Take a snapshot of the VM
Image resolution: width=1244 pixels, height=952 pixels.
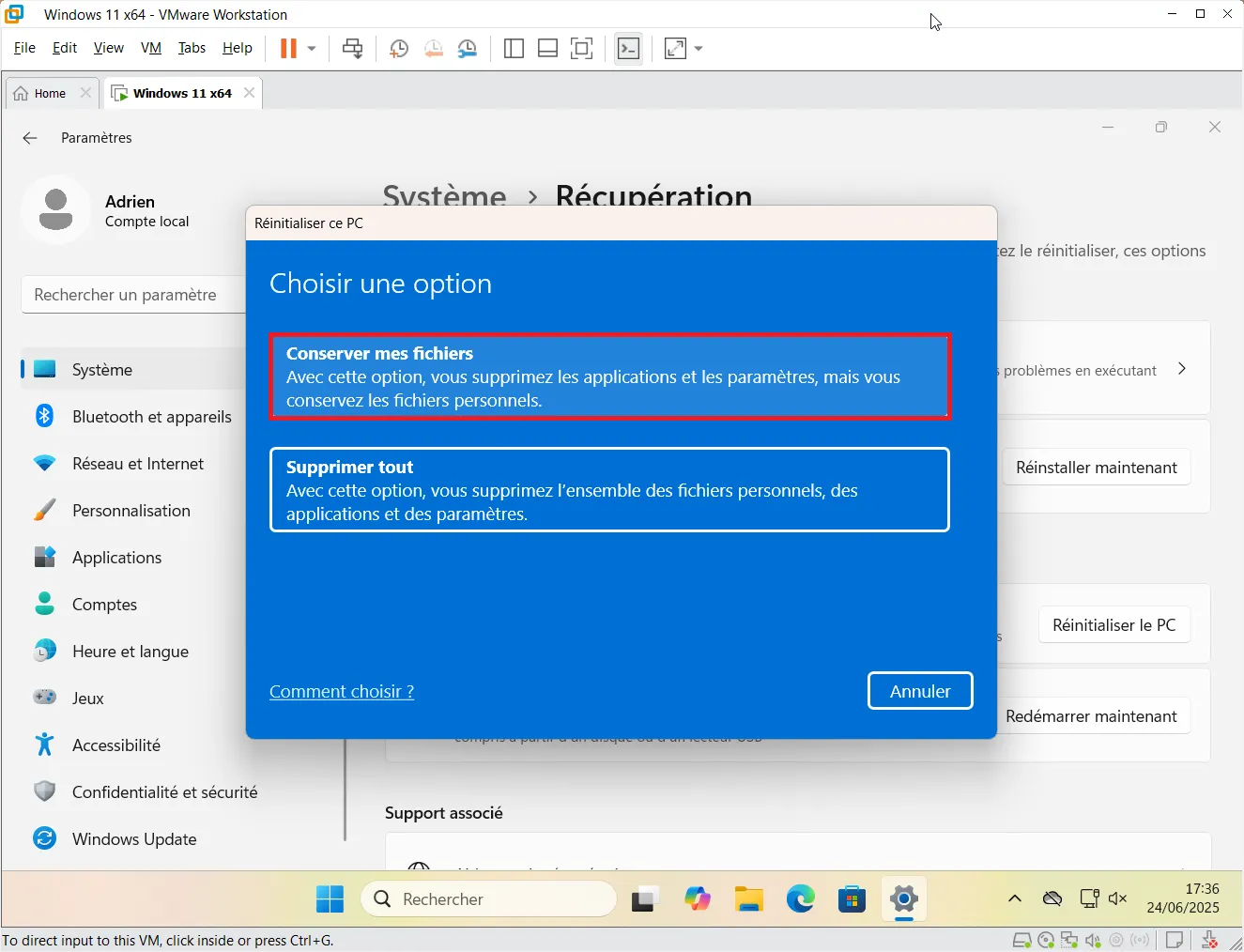tap(398, 49)
